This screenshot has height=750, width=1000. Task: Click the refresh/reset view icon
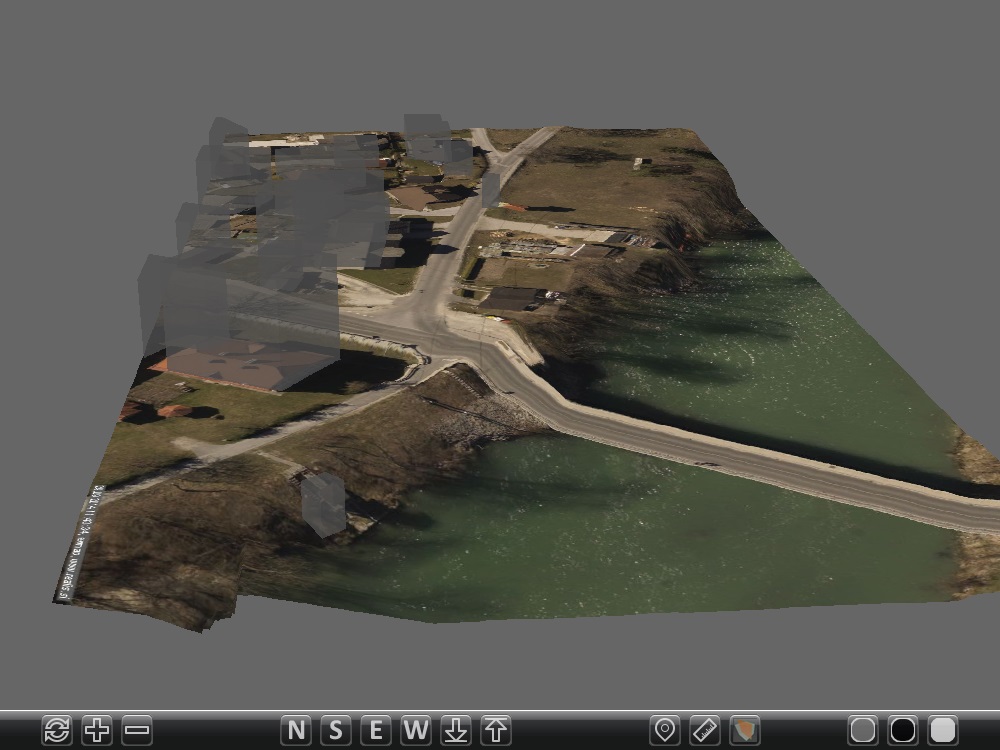pos(57,730)
